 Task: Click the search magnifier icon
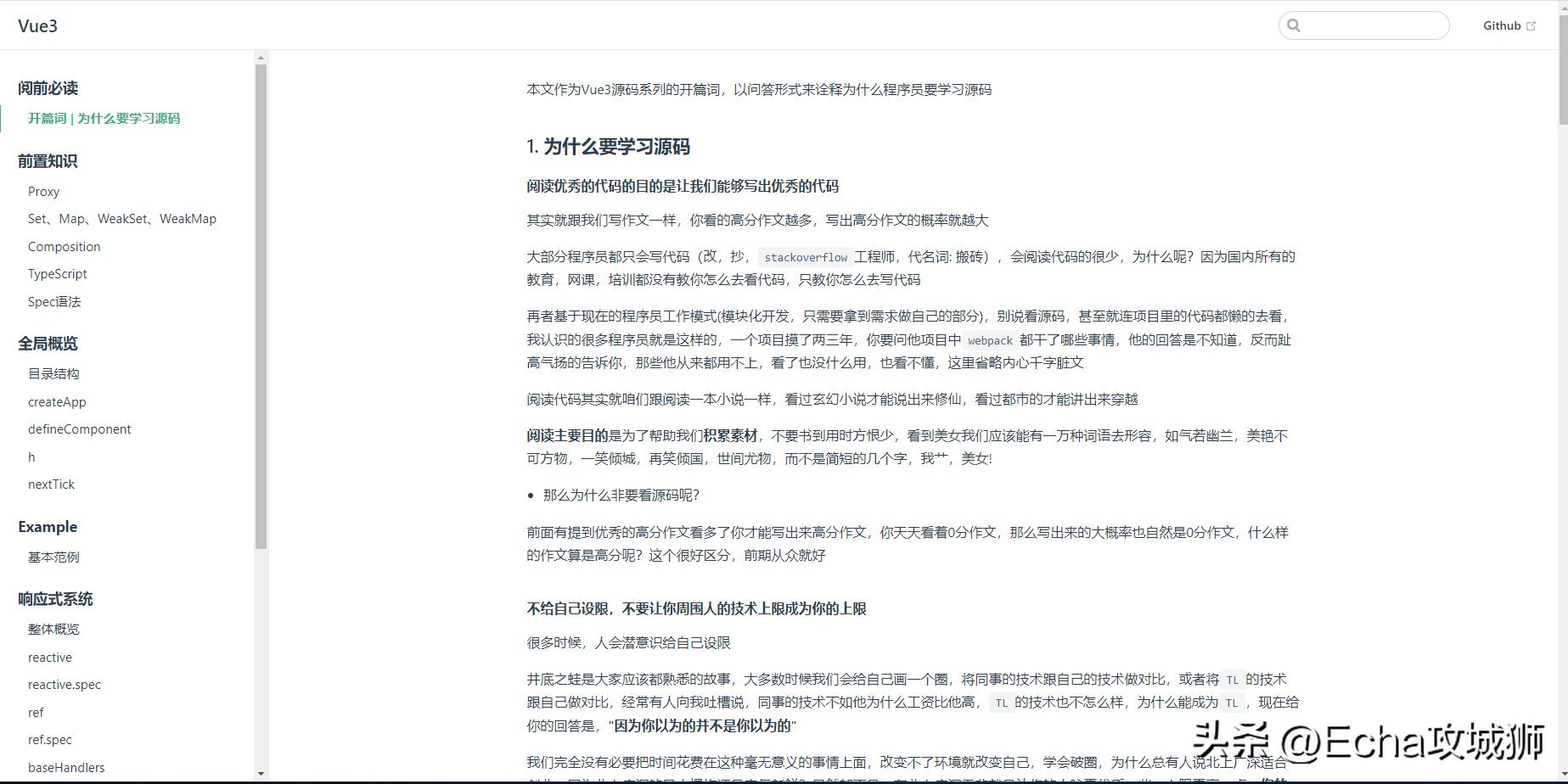click(1294, 25)
